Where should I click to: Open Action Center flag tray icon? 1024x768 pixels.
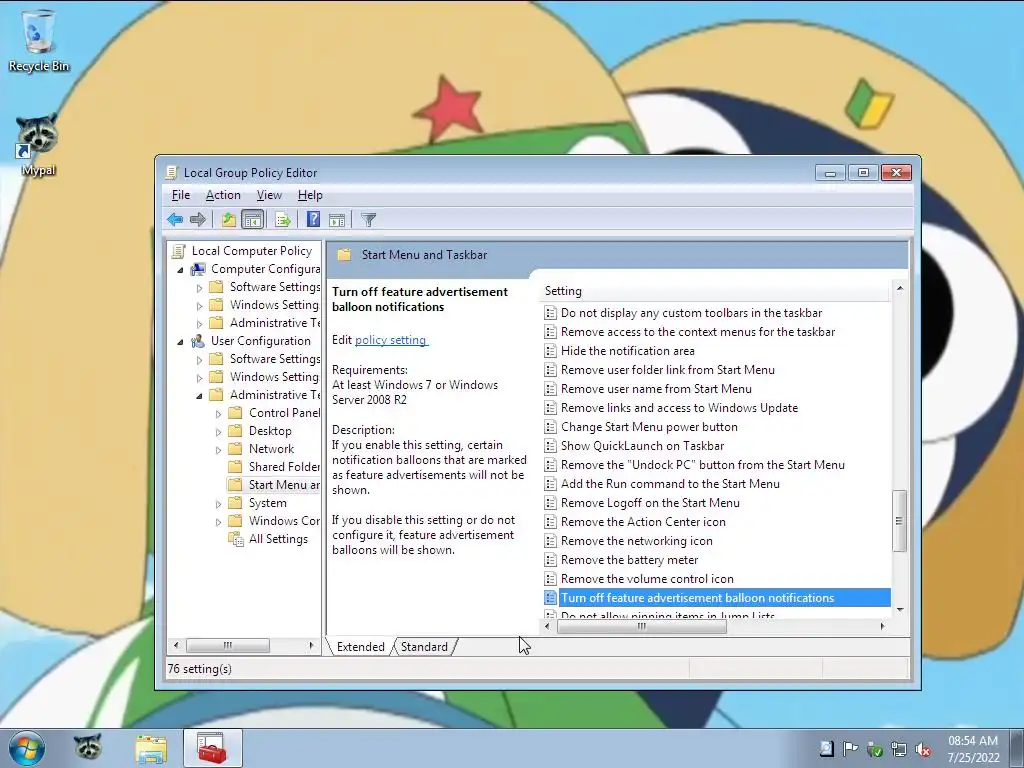pos(850,749)
